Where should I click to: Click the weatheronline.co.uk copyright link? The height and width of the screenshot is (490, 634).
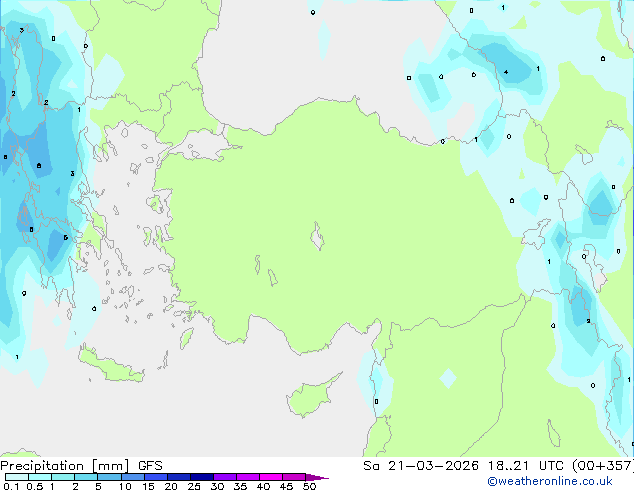click(x=550, y=481)
